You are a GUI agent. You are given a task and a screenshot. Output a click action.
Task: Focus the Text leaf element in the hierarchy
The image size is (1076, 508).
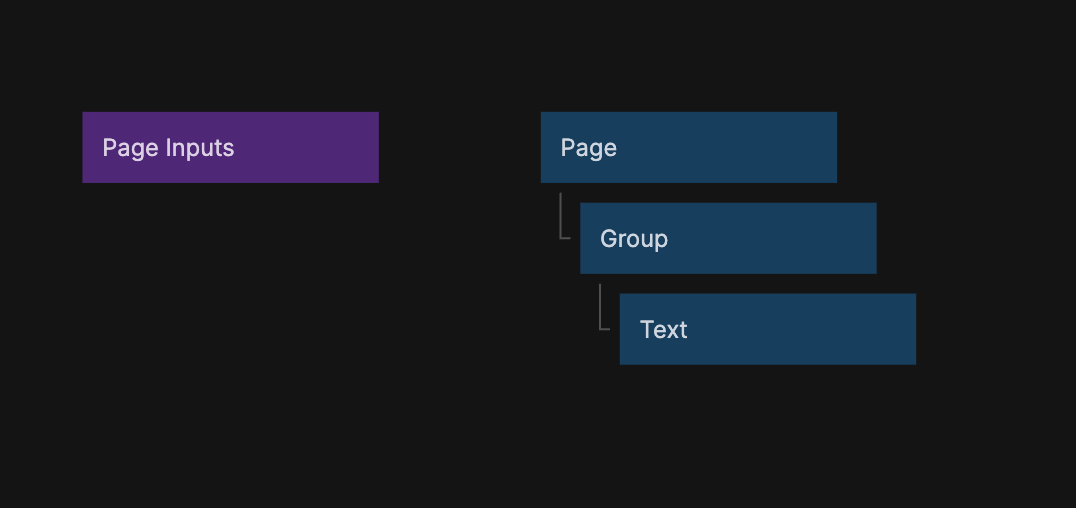767,329
